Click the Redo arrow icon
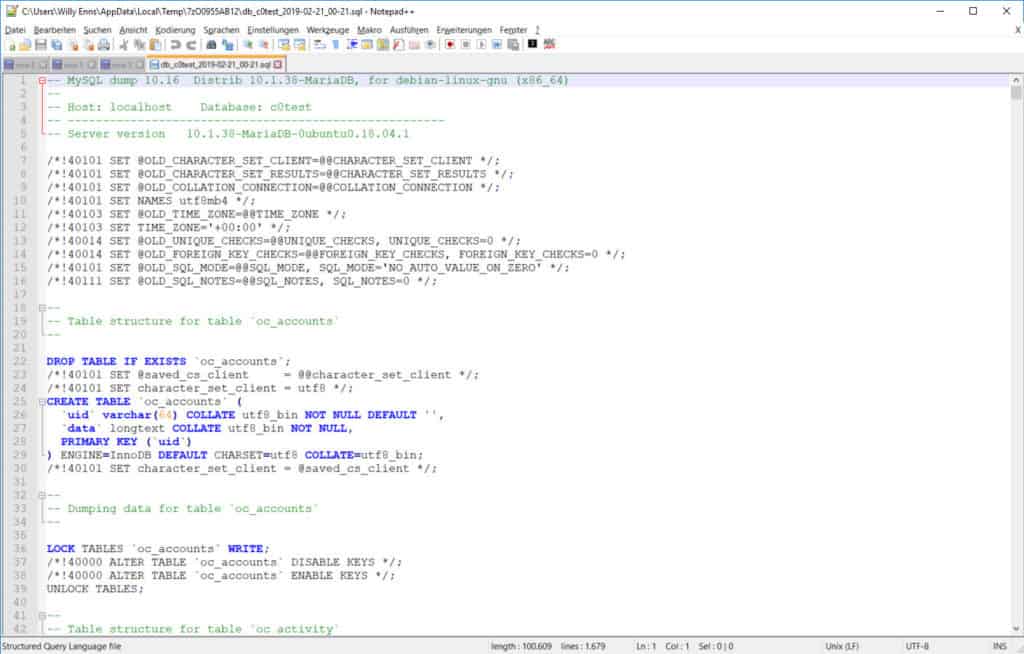This screenshot has width=1024, height=654. pos(191,45)
